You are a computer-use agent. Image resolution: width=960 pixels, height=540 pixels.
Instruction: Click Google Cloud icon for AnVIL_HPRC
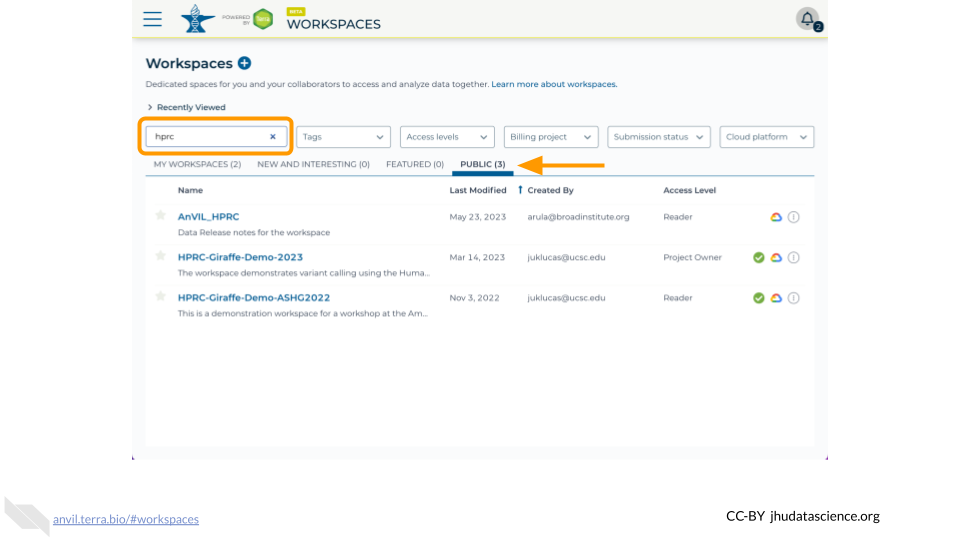776,217
